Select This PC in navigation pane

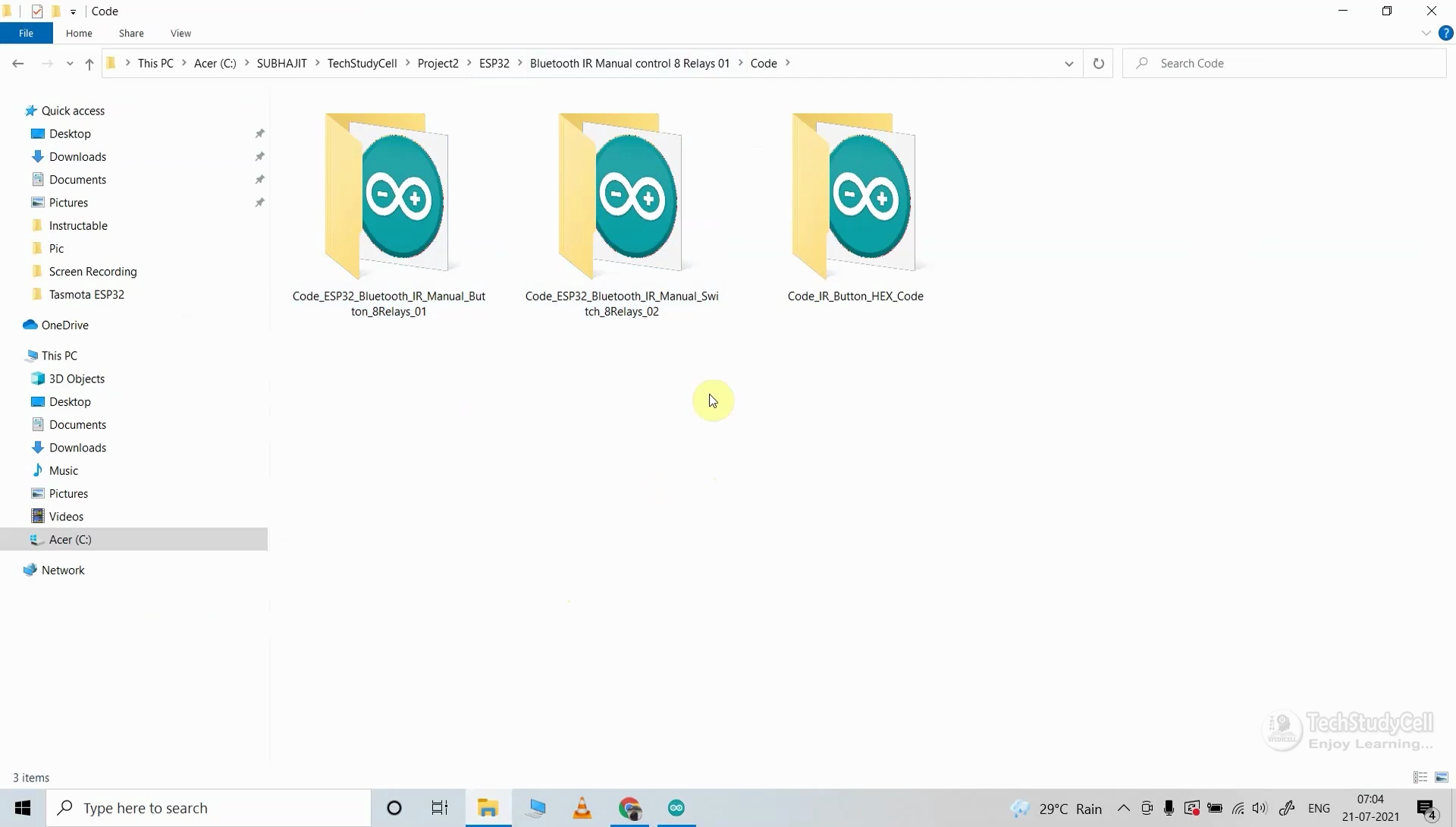coord(59,356)
